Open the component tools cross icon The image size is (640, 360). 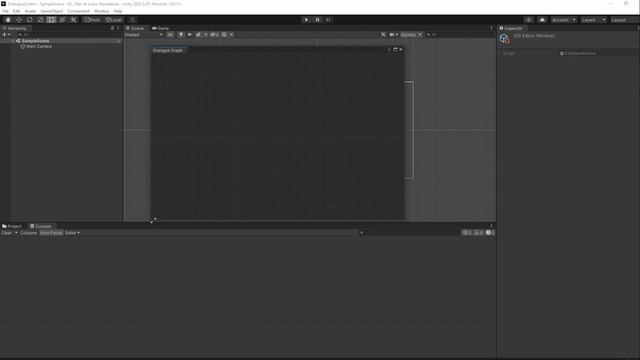click(383, 35)
